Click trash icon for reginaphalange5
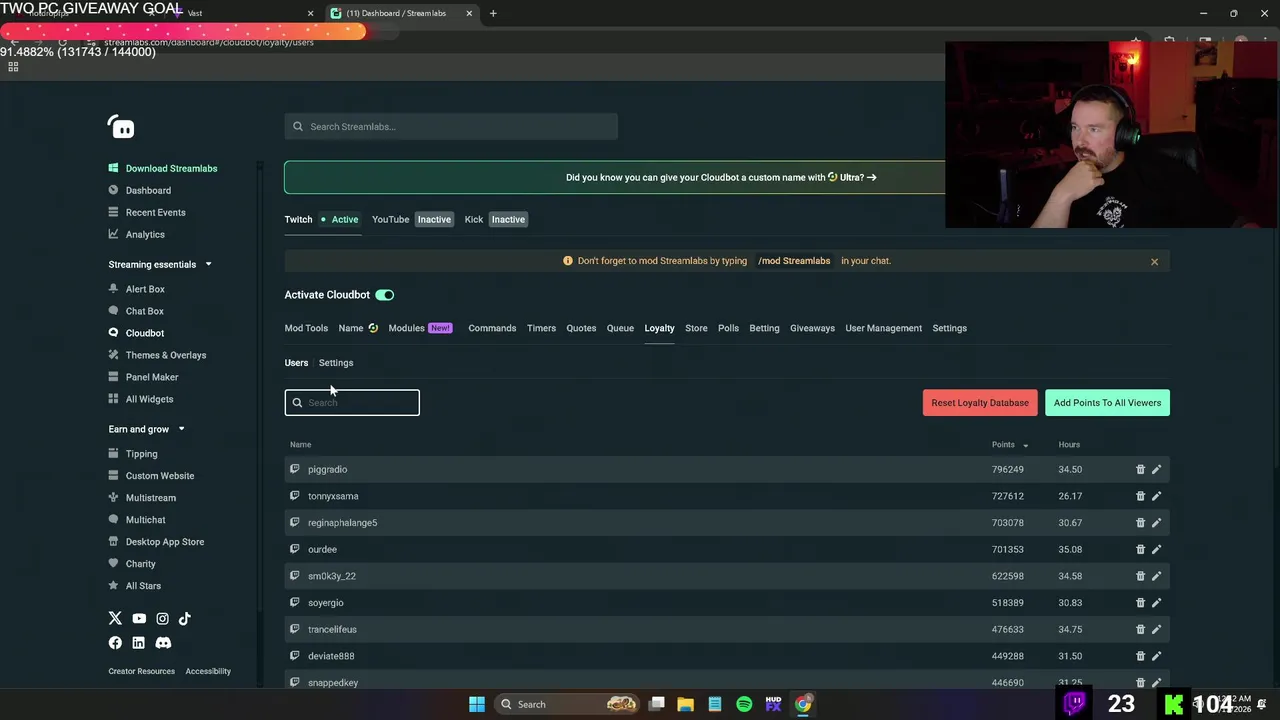 tap(1140, 522)
